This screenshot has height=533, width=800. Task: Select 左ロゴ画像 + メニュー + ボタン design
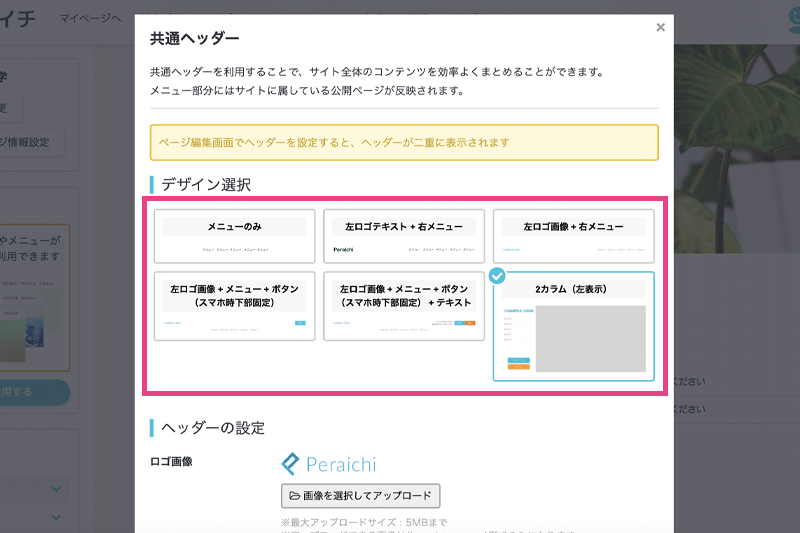pos(235,306)
